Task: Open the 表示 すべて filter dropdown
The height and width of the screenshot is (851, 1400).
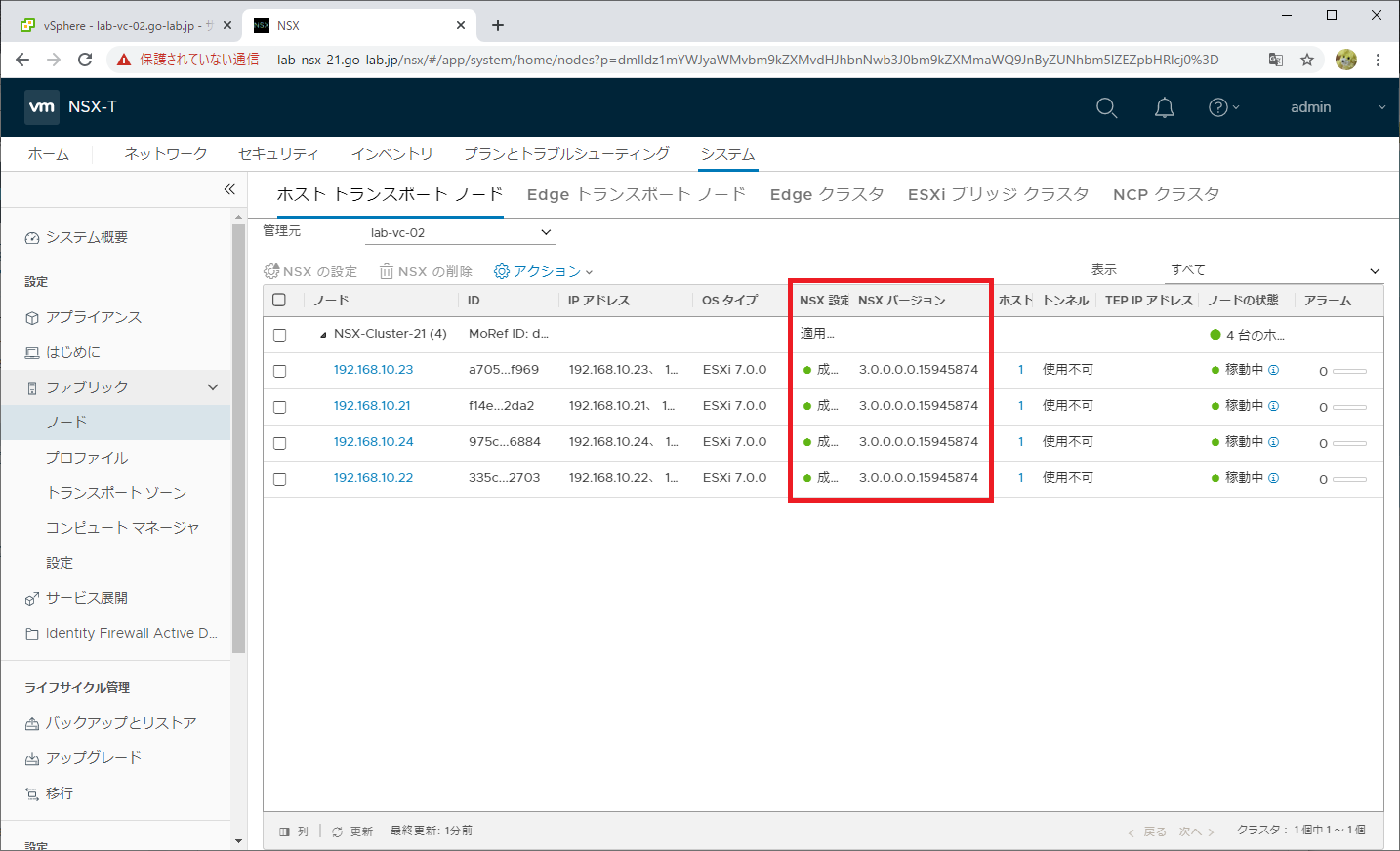Action: pyautogui.click(x=1275, y=270)
